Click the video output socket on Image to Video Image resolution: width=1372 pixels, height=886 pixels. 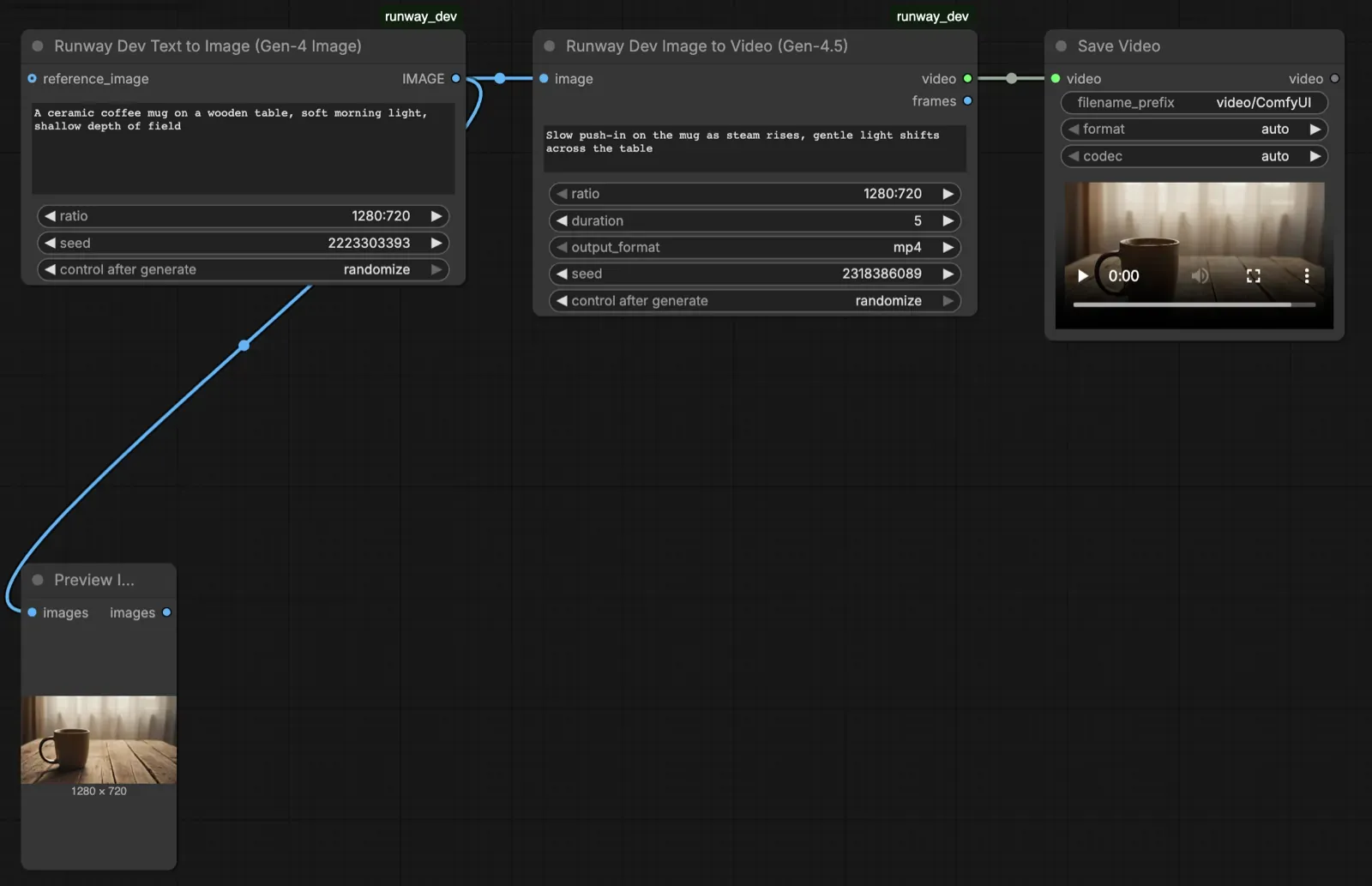point(968,79)
